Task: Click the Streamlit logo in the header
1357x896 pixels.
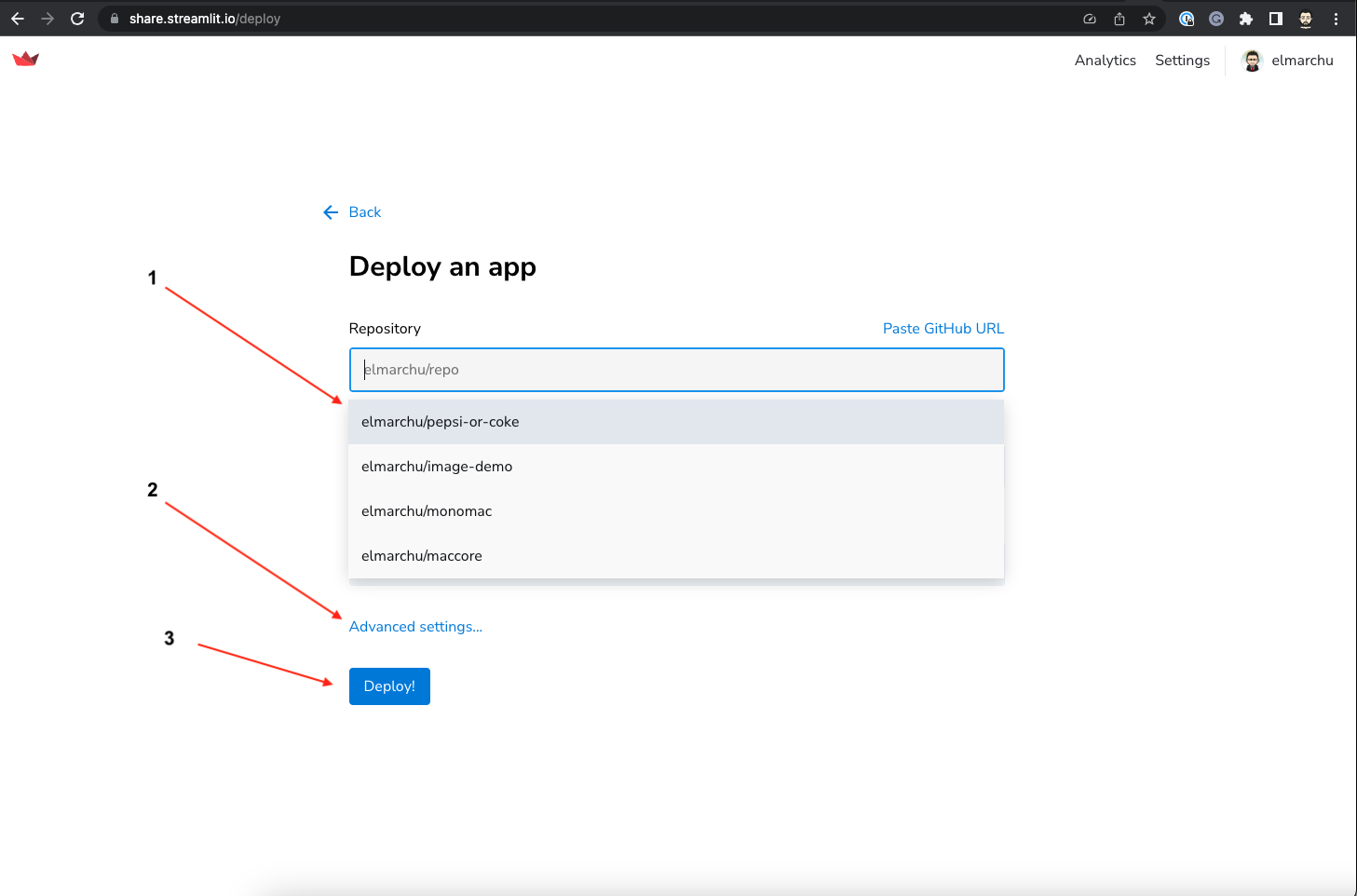Action: 25,59
